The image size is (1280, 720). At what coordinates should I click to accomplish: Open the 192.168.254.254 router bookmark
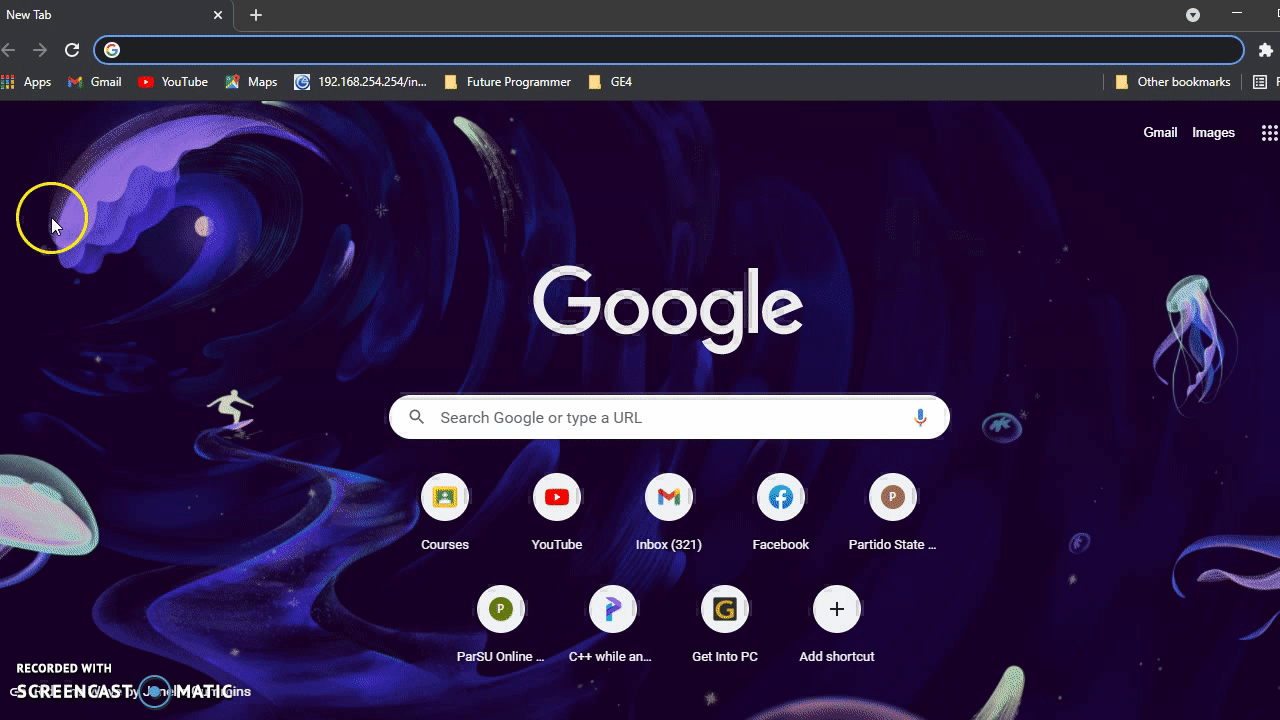tap(361, 82)
